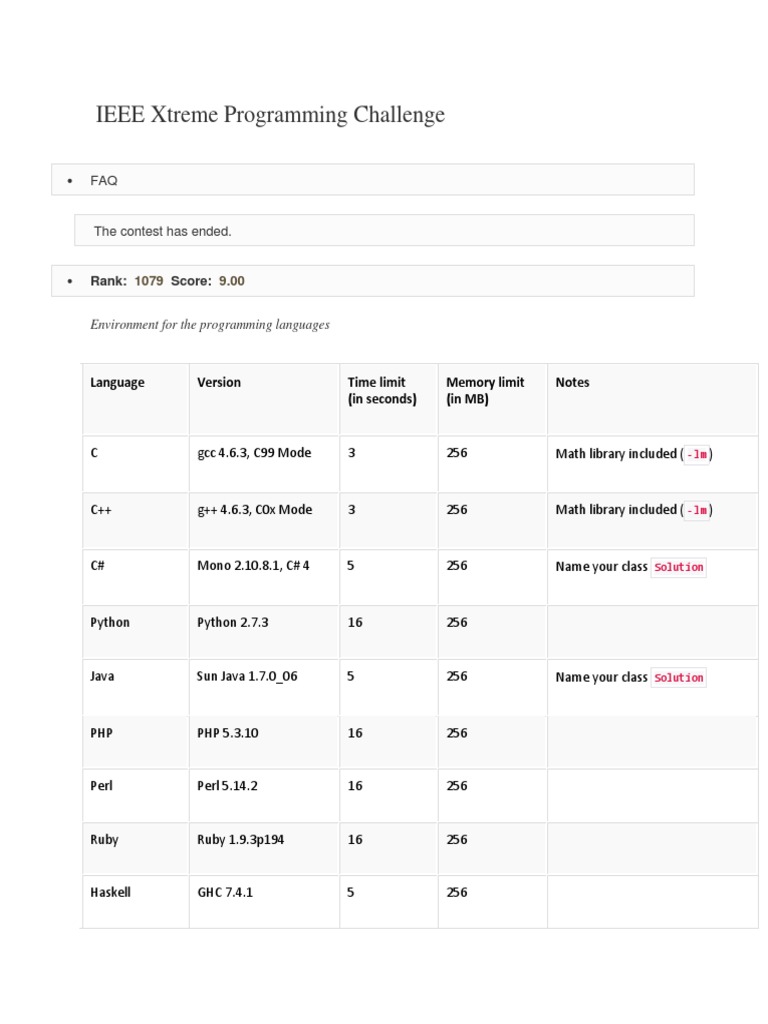
Task: Click the rank value 1079
Action: tap(148, 281)
